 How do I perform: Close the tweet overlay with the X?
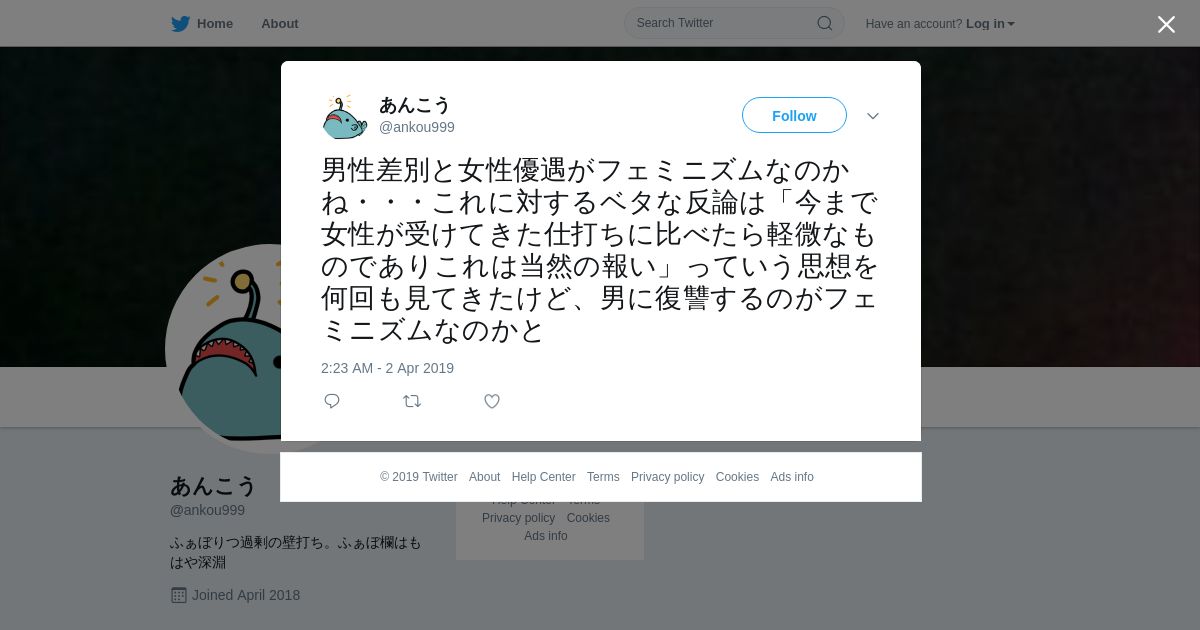(1166, 24)
